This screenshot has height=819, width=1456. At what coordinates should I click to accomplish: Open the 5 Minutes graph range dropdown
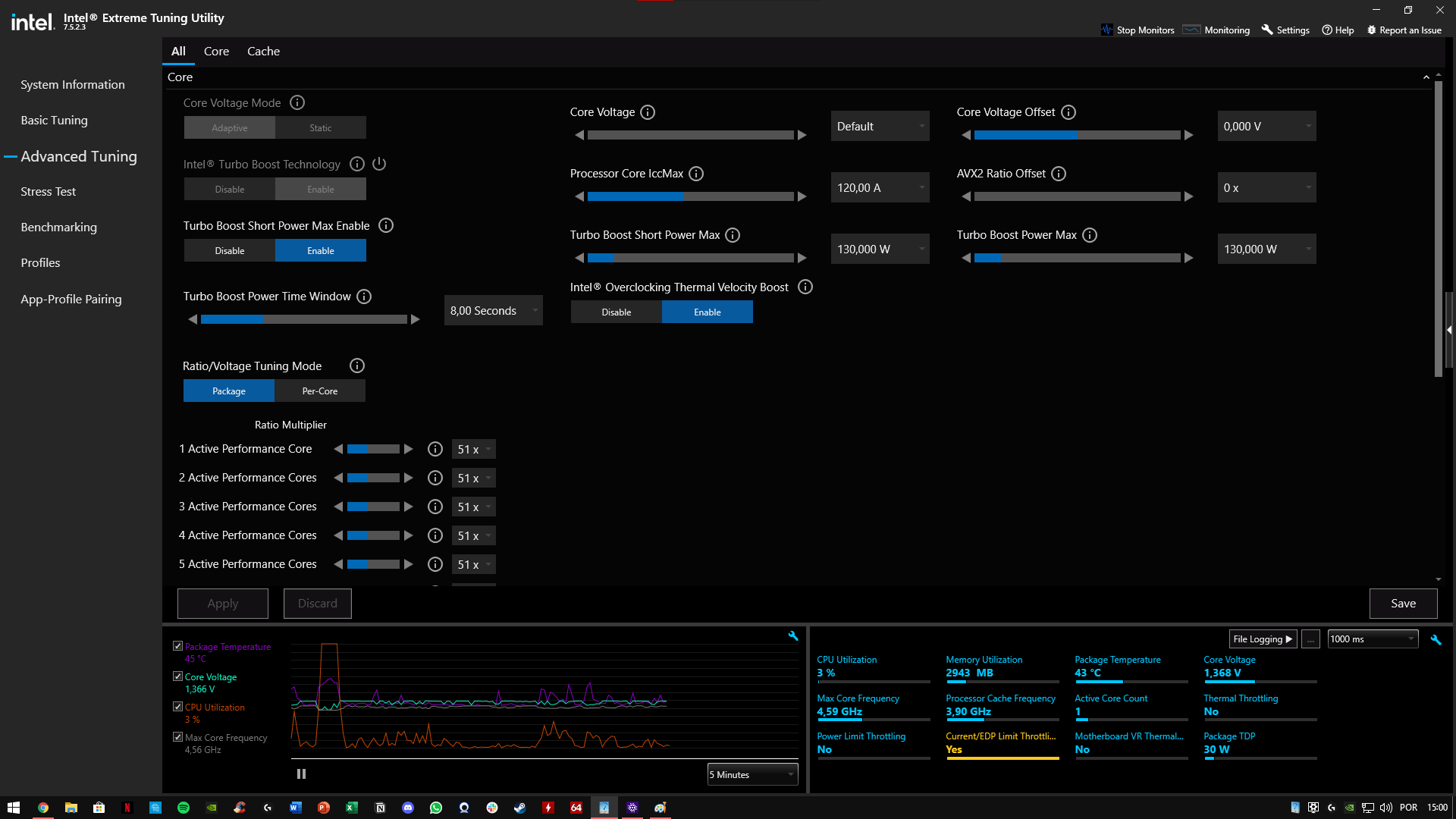752,774
